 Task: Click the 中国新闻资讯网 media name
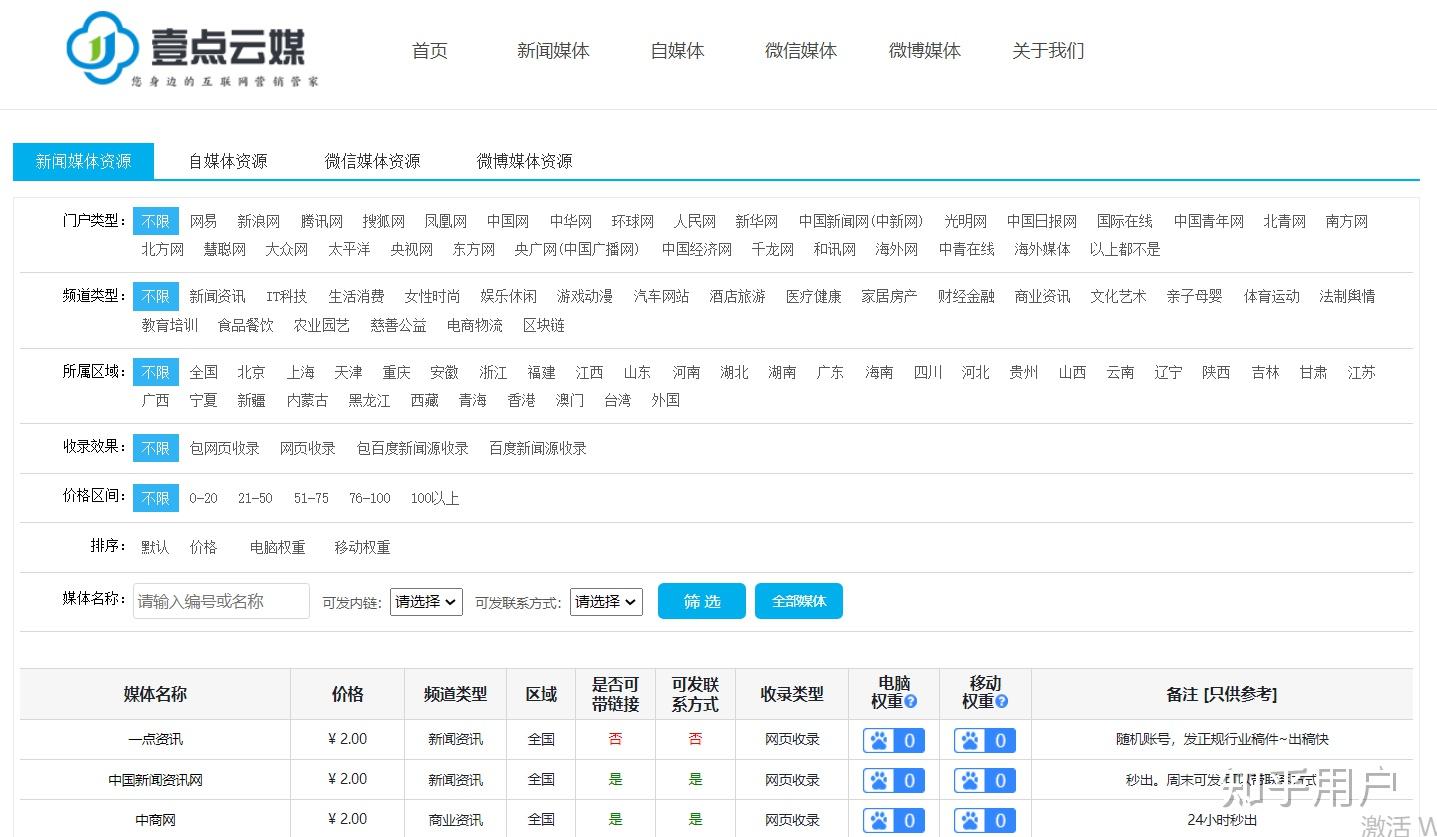tap(155, 780)
